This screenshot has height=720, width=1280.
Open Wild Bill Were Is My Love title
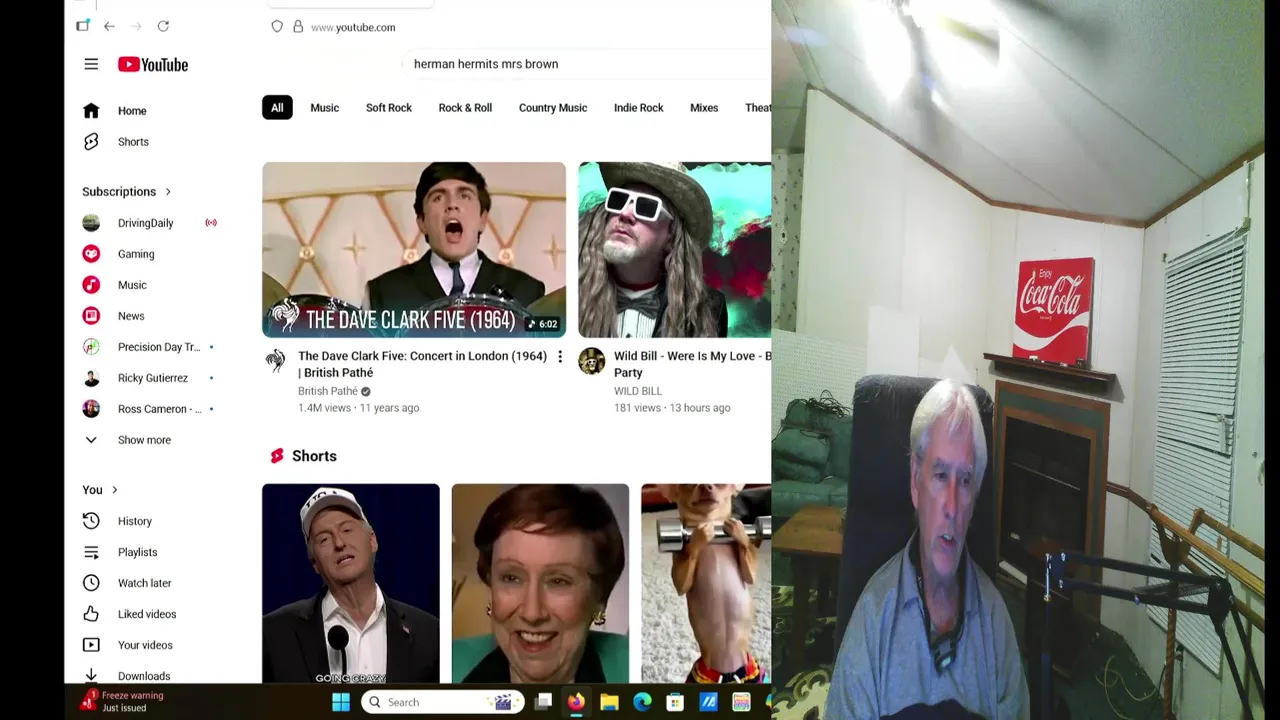click(x=692, y=364)
